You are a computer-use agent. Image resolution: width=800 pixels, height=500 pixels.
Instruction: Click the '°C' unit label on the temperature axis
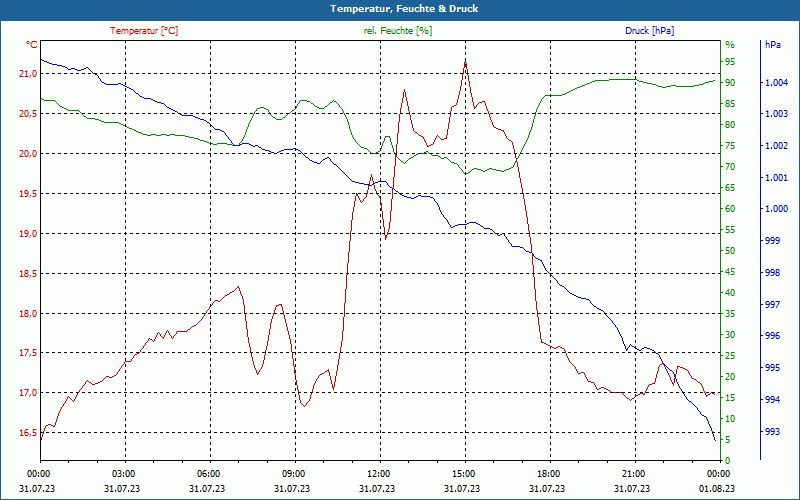point(31,45)
